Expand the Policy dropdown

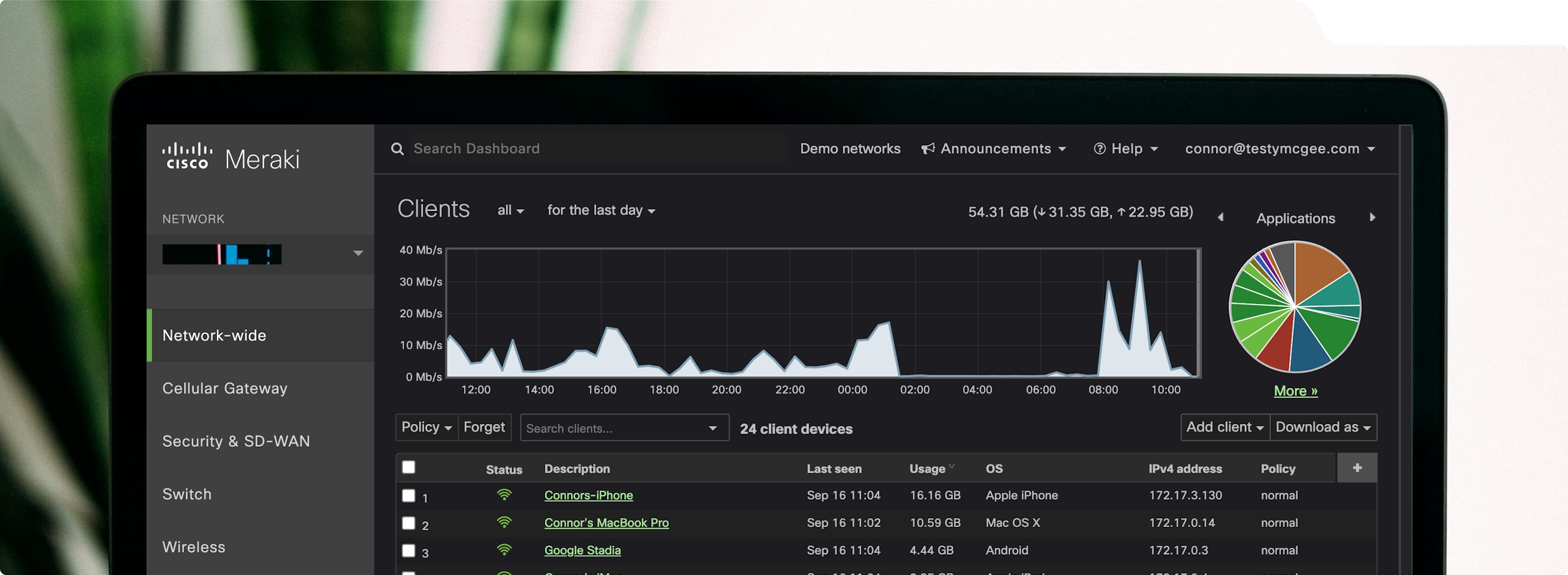point(426,427)
